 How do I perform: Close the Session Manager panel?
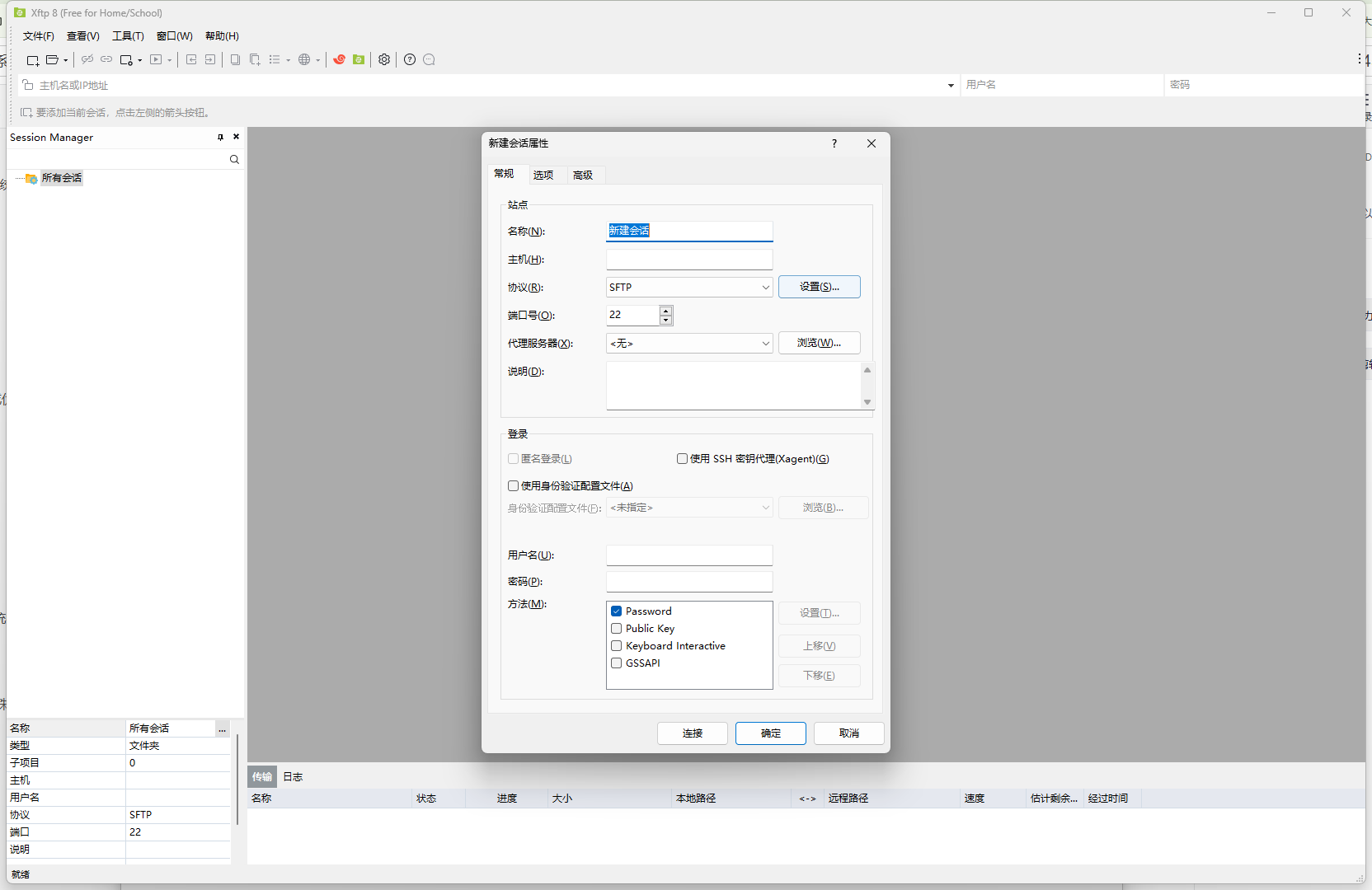pyautogui.click(x=237, y=137)
